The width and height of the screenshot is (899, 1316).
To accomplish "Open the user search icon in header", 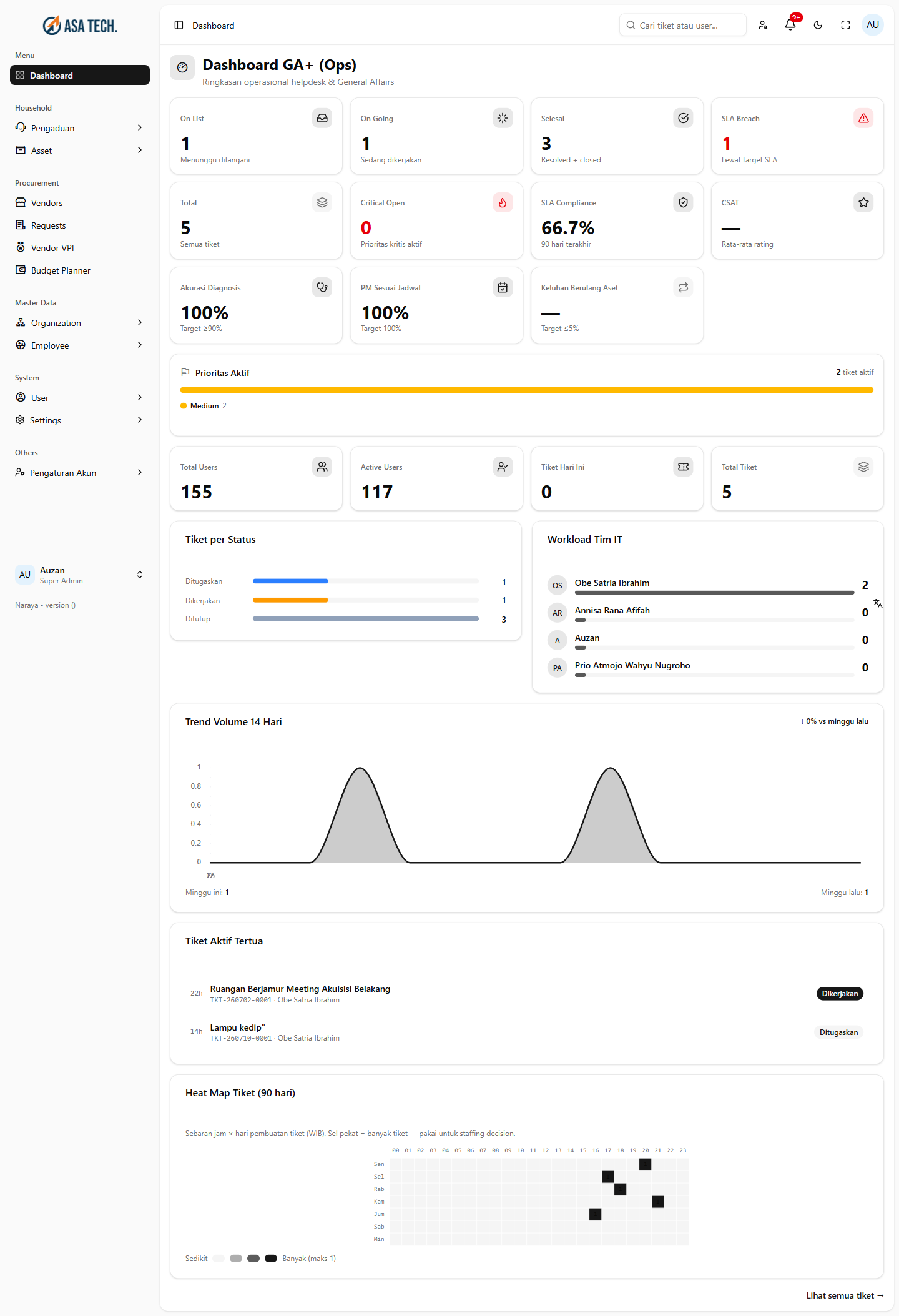I will pyautogui.click(x=763, y=25).
